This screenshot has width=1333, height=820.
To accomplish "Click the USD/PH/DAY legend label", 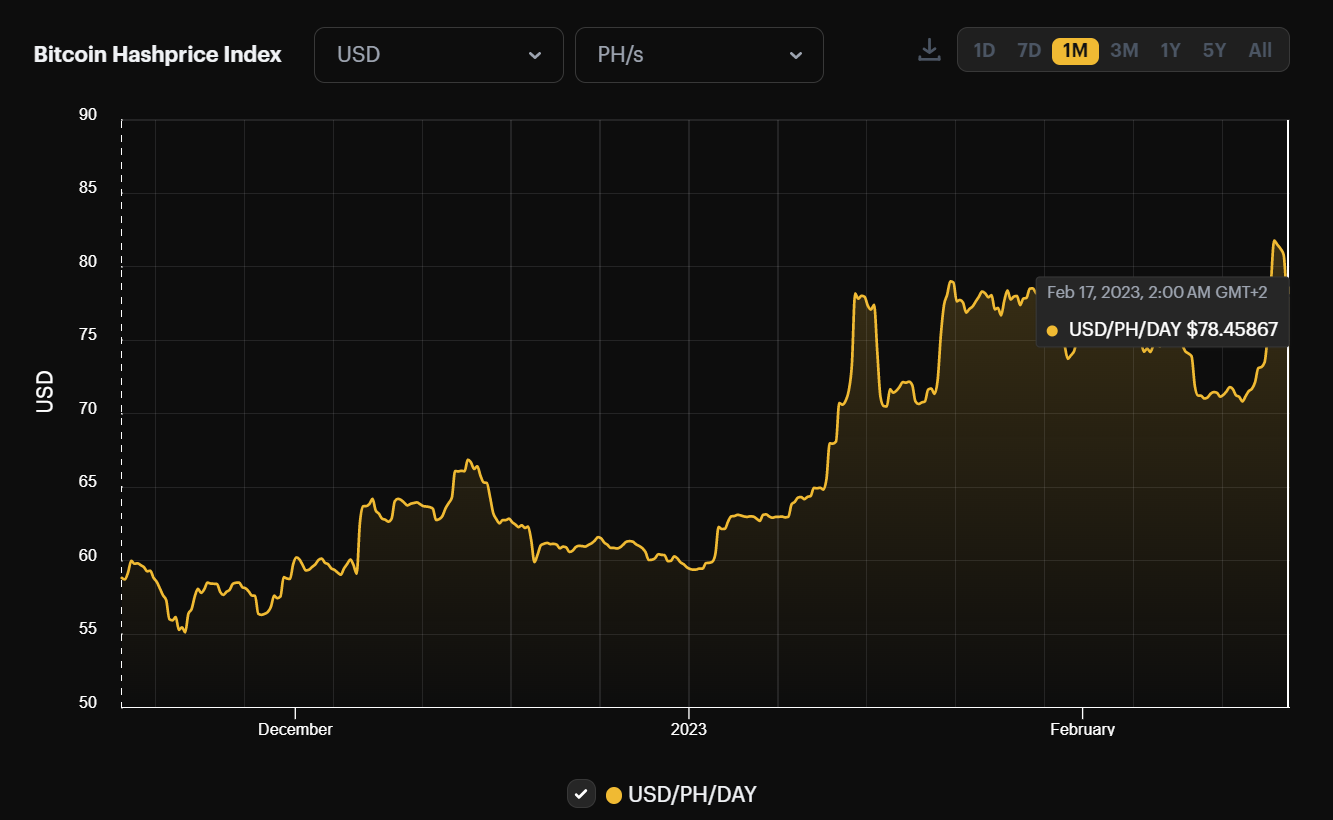I will pos(692,795).
